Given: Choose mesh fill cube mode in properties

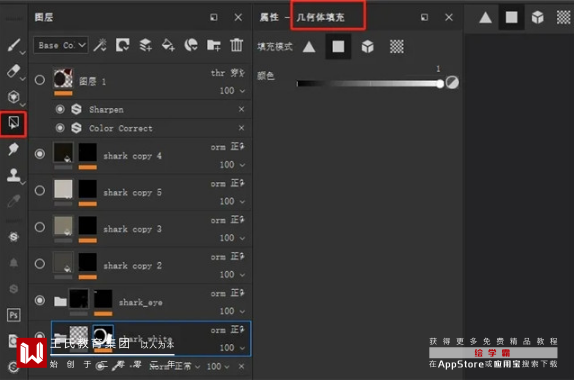Looking at the screenshot, I should [368, 47].
